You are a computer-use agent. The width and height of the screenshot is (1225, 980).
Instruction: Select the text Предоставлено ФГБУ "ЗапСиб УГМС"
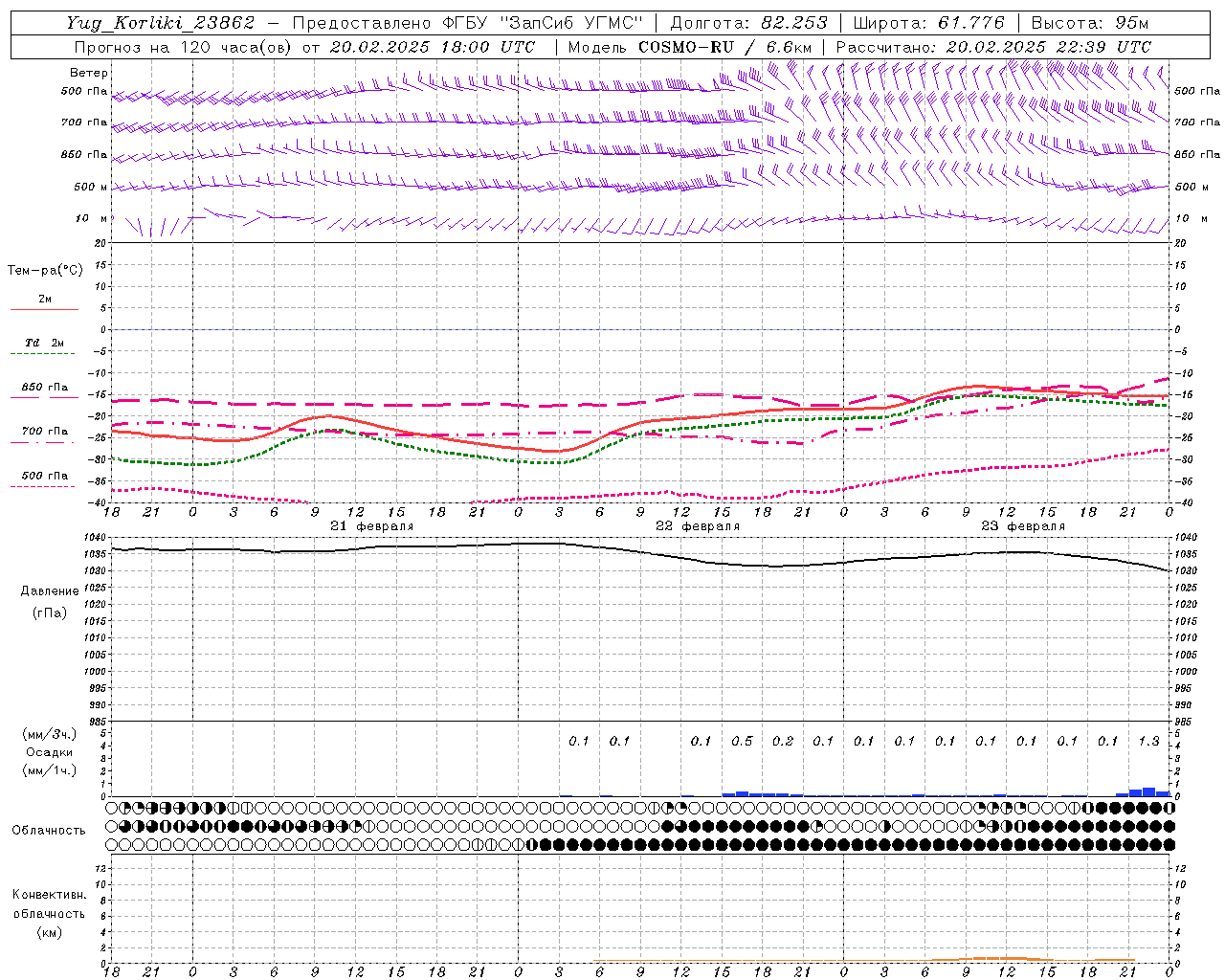pyautogui.click(x=467, y=23)
